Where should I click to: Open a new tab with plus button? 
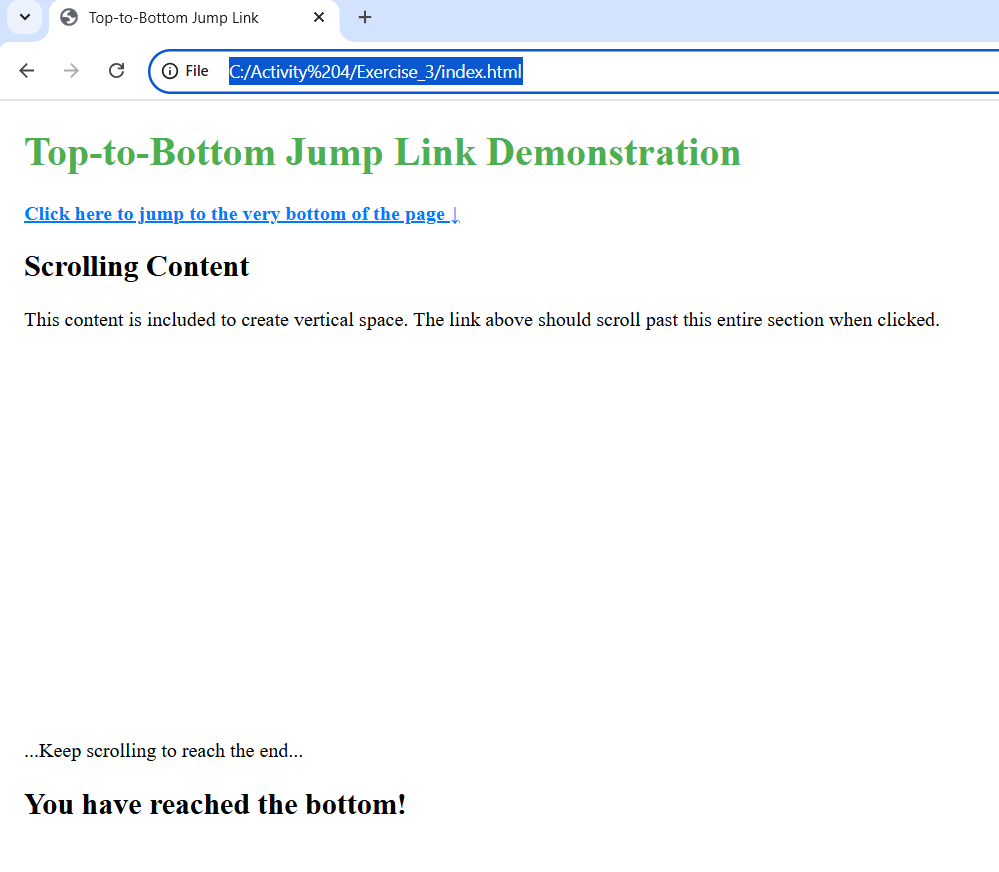[x=365, y=17]
